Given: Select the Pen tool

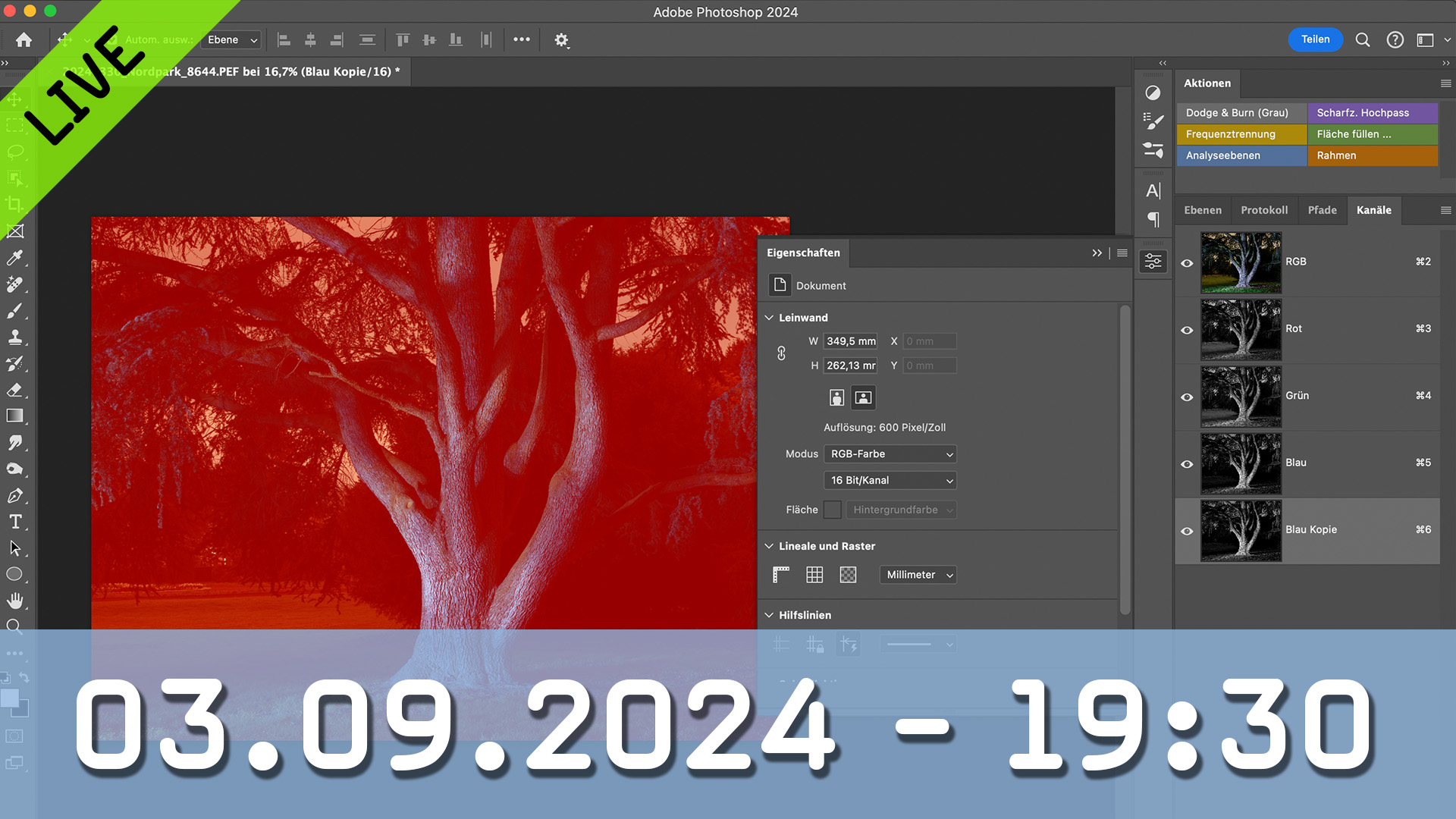Looking at the screenshot, I should tap(14, 495).
